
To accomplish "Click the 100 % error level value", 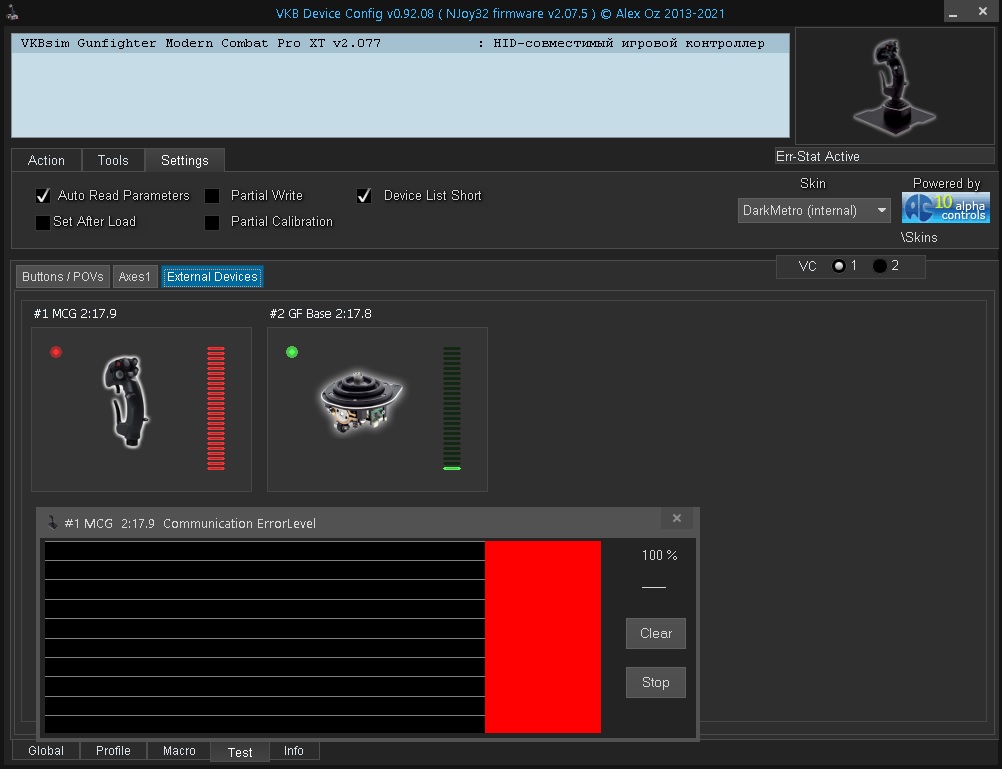I will click(659, 555).
